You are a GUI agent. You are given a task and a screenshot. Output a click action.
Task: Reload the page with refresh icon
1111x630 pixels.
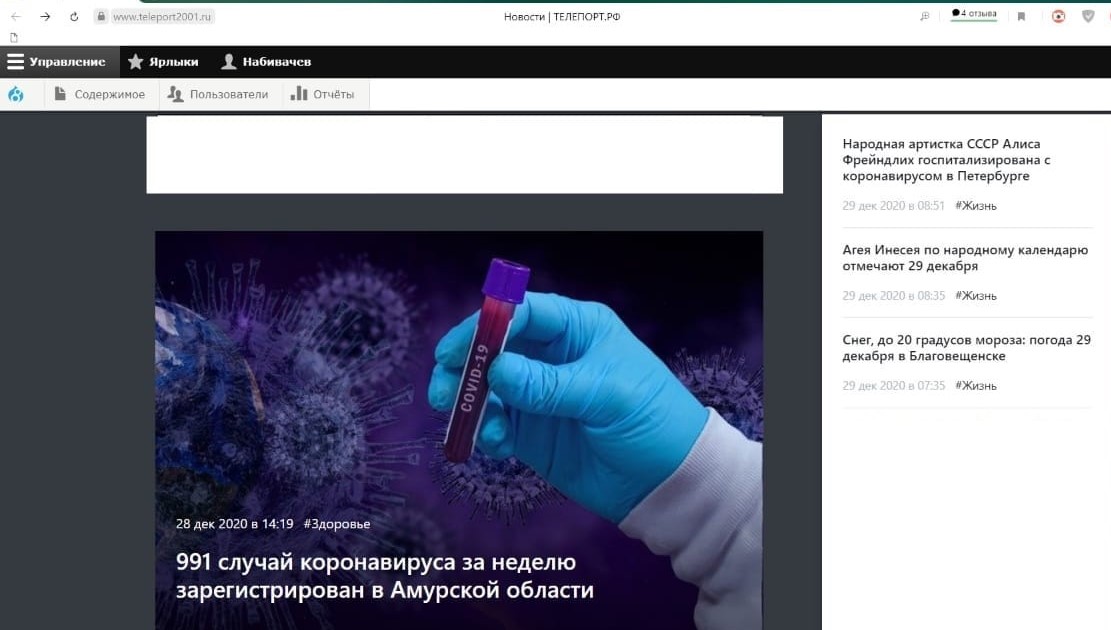[74, 16]
